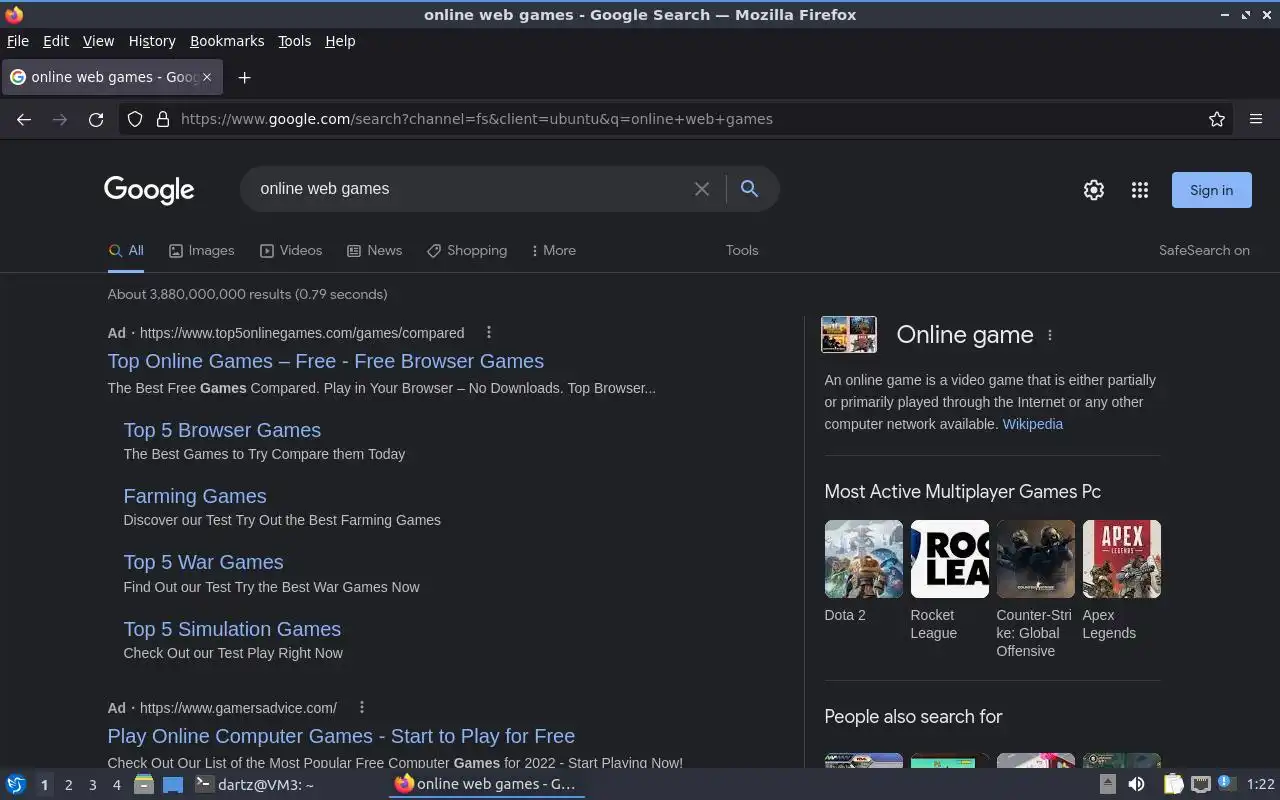
Task: Click the forward navigation arrow
Action: [60, 119]
